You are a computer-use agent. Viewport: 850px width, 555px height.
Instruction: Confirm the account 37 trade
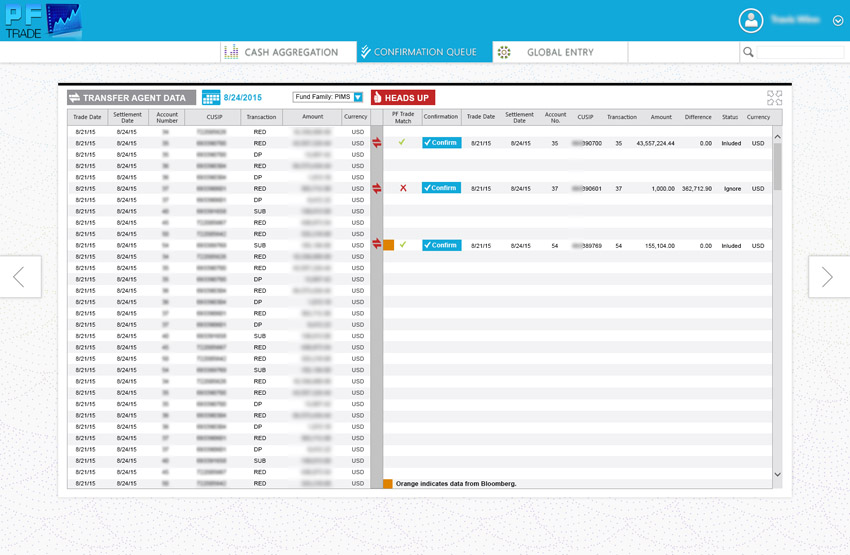[441, 188]
